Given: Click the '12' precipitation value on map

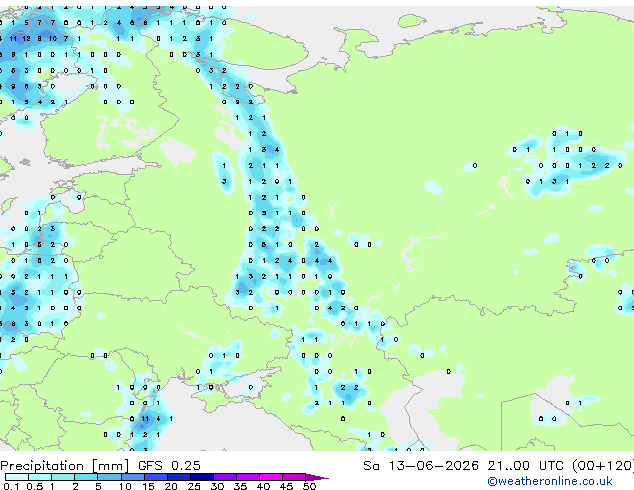Looking at the screenshot, I should tap(26, 38).
